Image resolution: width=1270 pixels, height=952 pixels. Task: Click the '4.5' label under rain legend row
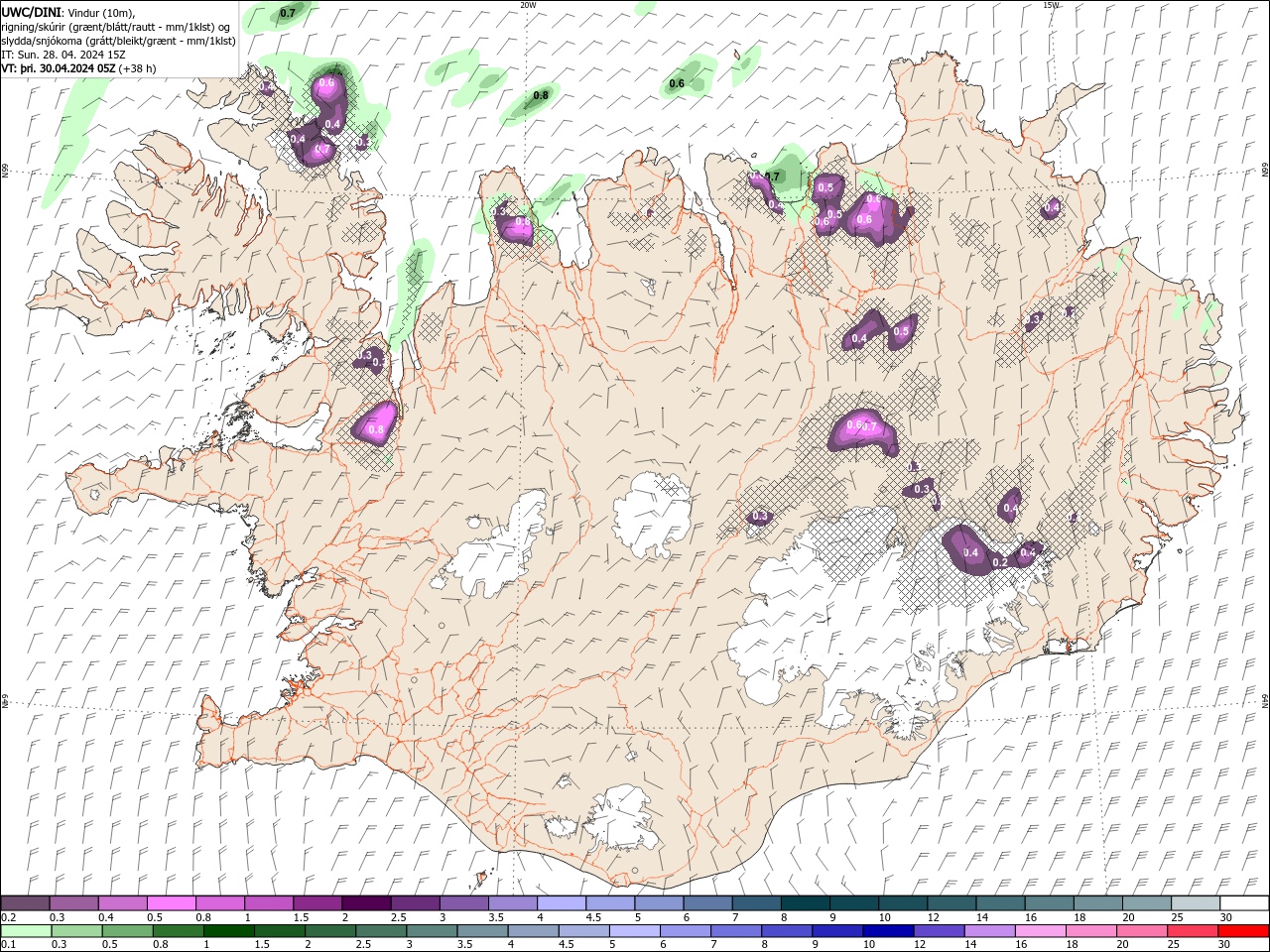[567, 945]
